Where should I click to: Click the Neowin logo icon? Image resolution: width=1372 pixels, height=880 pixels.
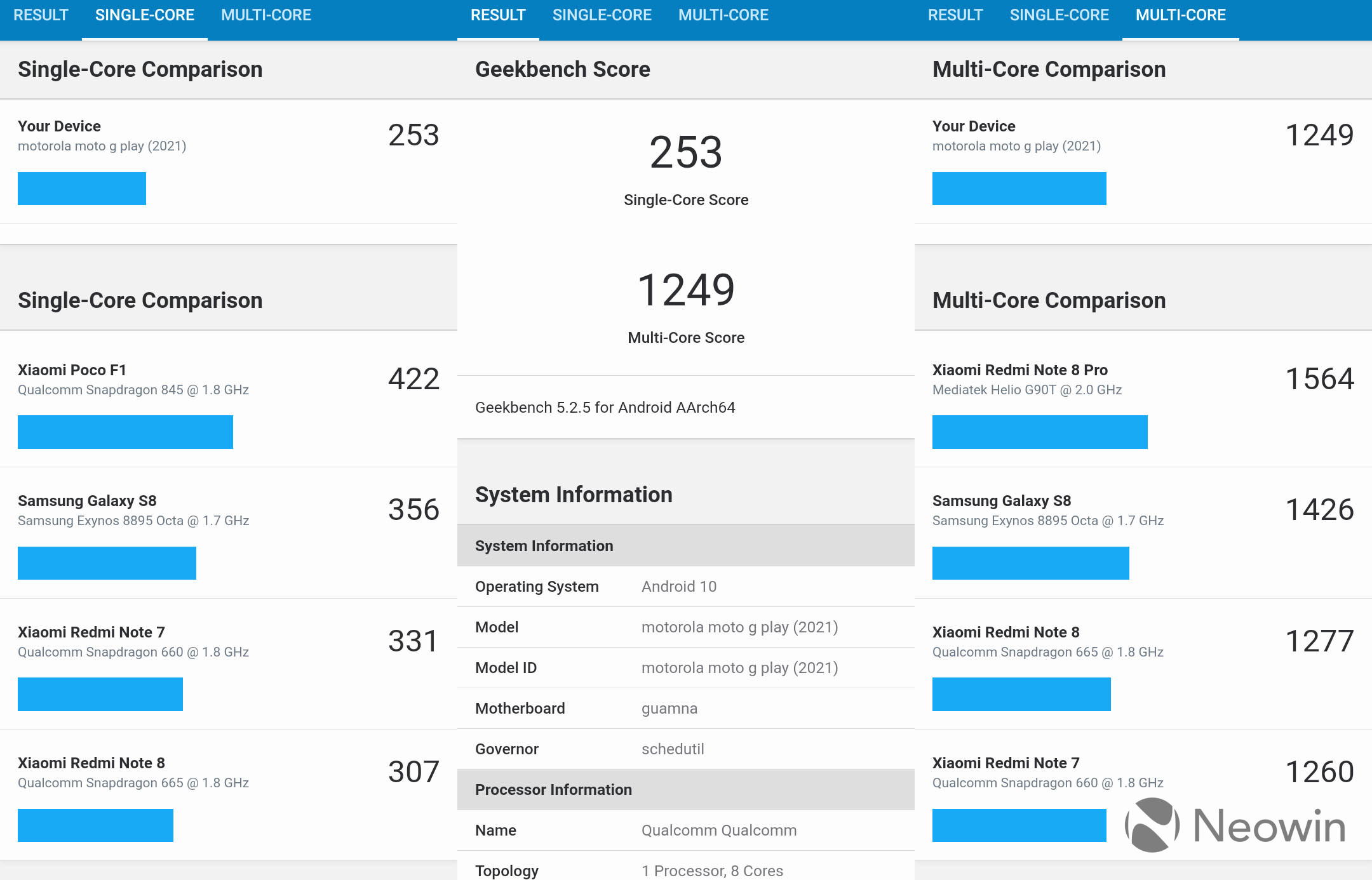(x=1152, y=825)
